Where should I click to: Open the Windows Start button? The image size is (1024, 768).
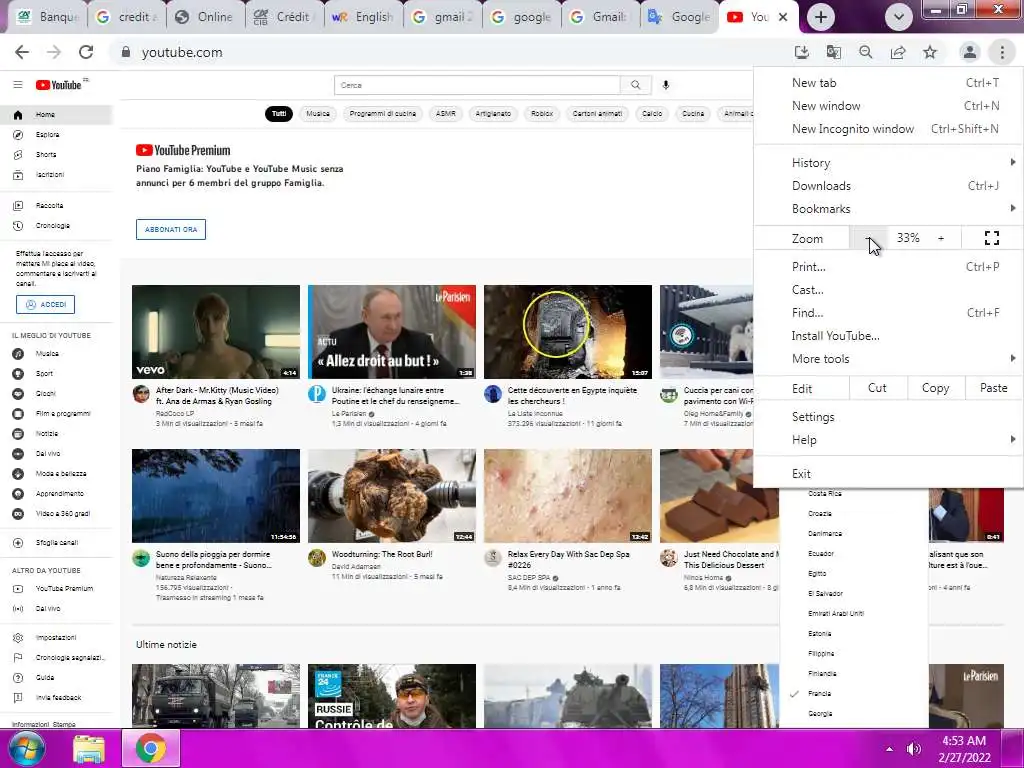coord(27,748)
